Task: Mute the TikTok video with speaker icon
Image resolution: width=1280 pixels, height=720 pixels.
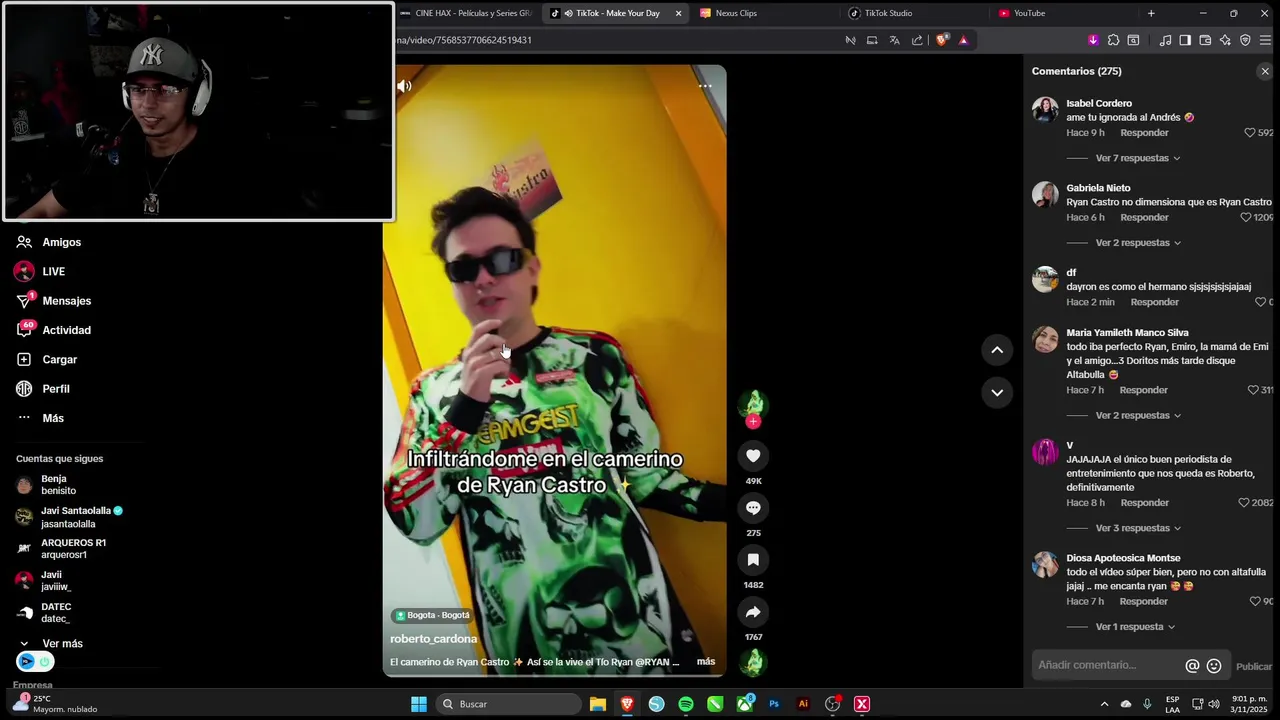Action: [x=404, y=86]
